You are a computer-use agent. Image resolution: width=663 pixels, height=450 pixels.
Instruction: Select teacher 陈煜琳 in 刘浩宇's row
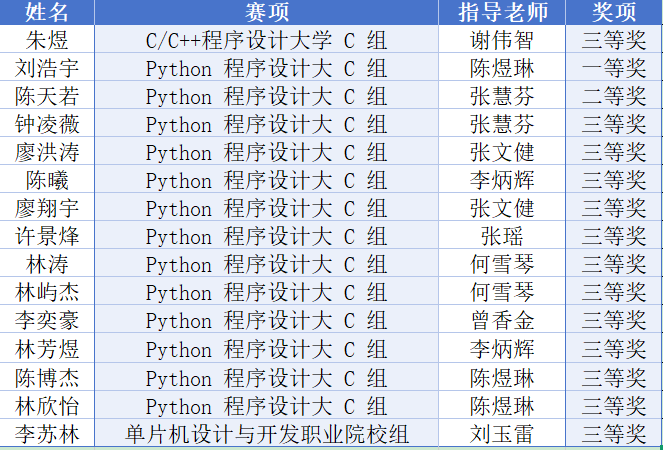tap(502, 67)
